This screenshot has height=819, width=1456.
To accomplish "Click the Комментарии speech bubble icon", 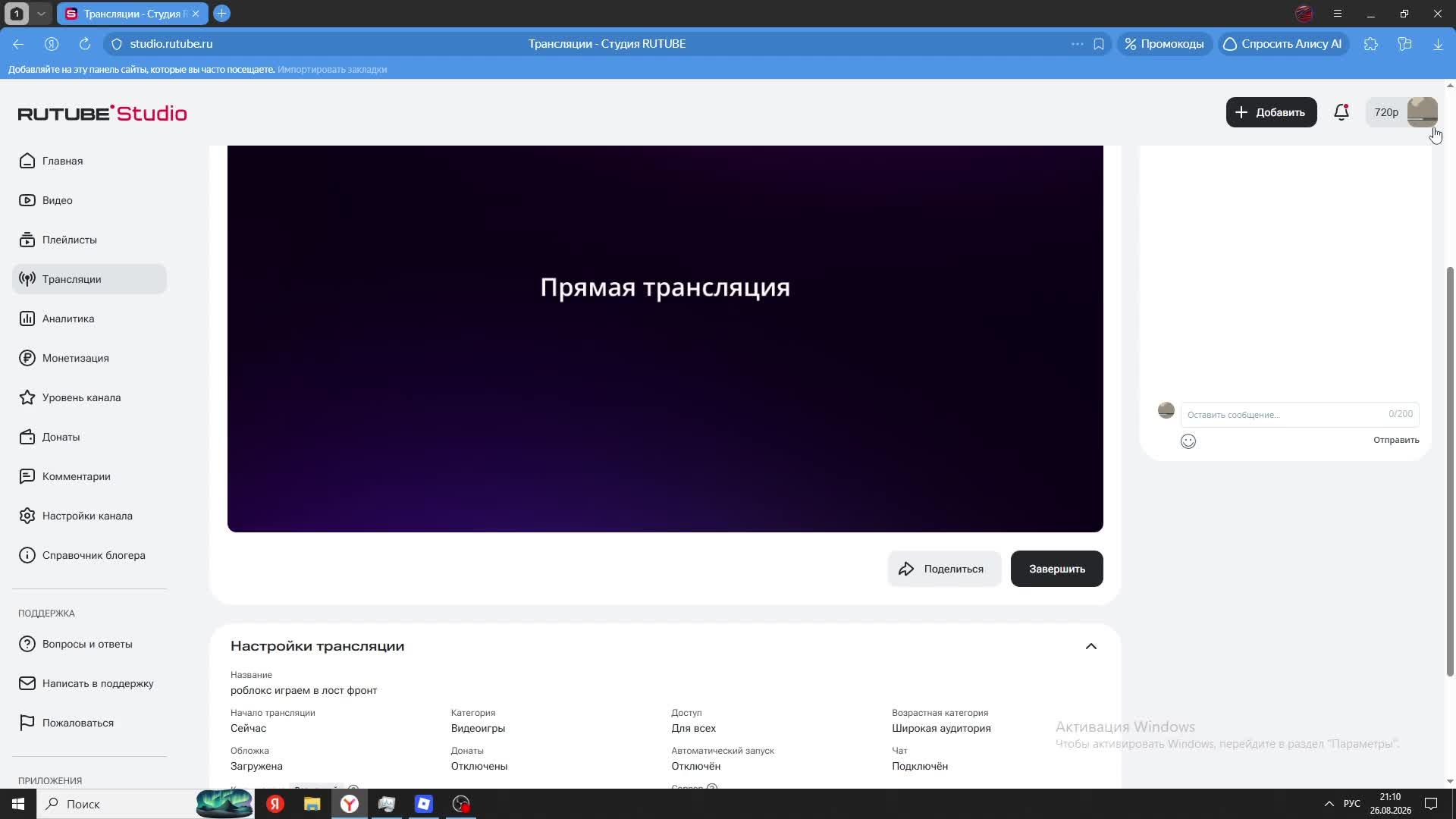I will [27, 476].
